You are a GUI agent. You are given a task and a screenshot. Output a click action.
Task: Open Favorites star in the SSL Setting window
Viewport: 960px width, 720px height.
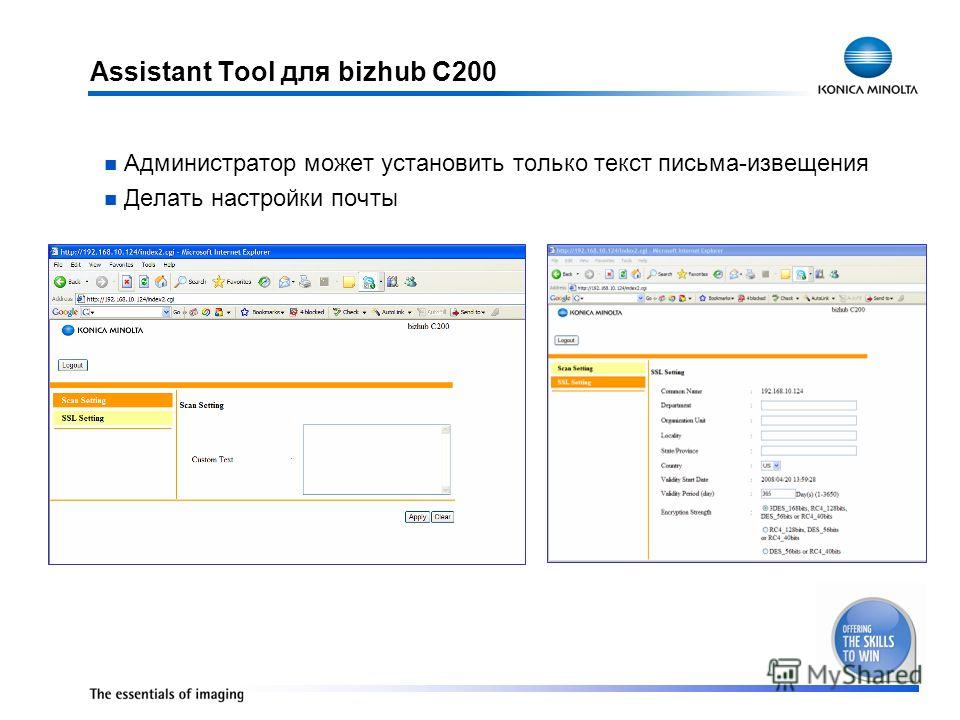point(692,274)
